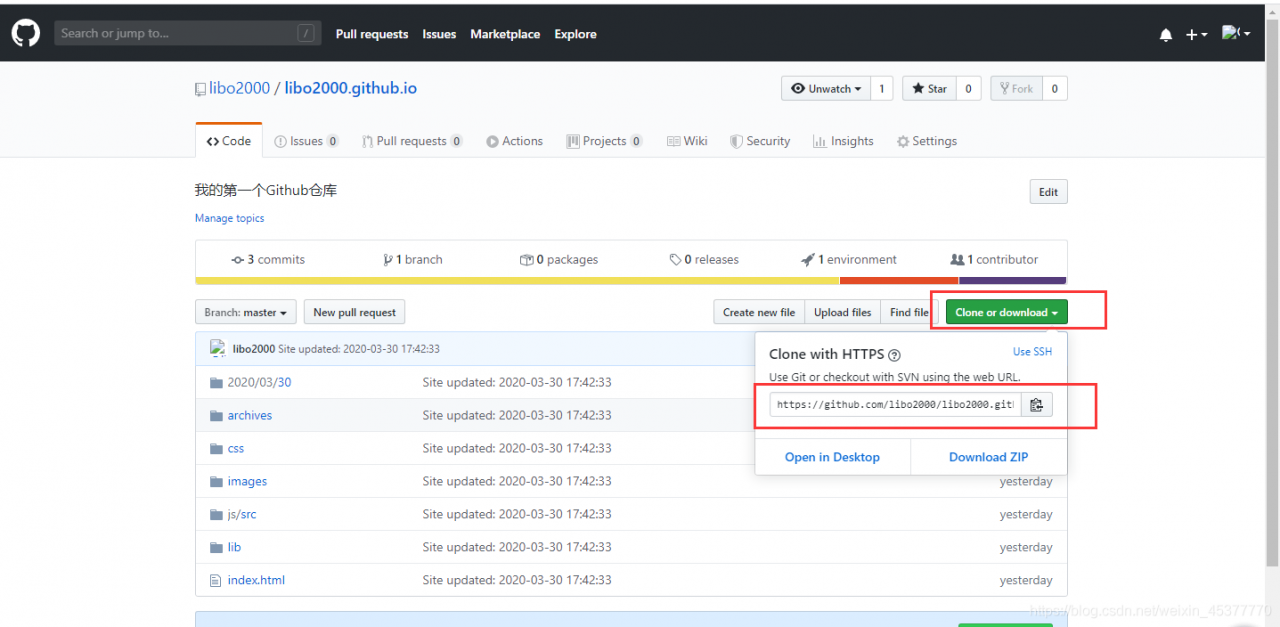Click the help icon beside Clone with HTTPS
This screenshot has height=627, width=1280.
coord(895,354)
